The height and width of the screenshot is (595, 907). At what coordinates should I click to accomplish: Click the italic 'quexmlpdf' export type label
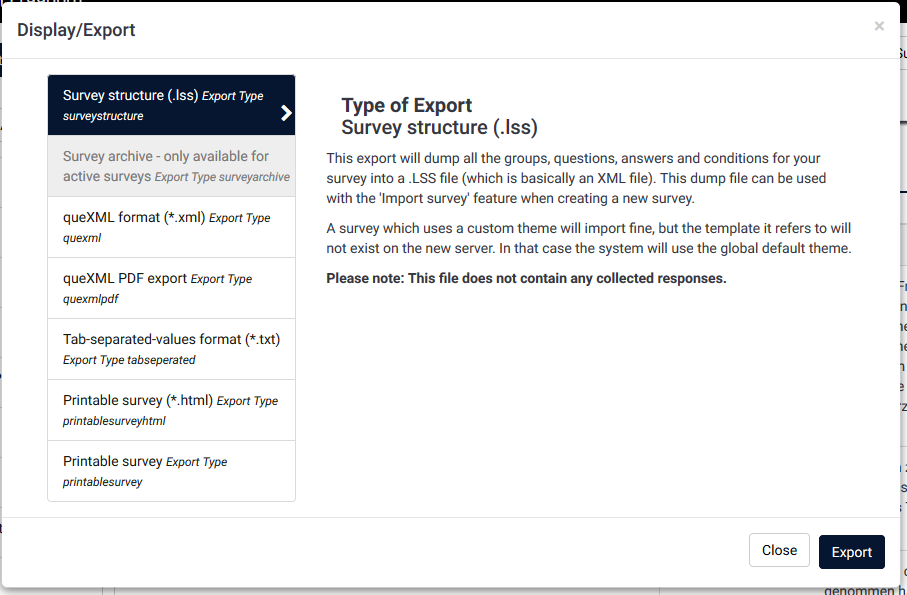click(x=91, y=299)
